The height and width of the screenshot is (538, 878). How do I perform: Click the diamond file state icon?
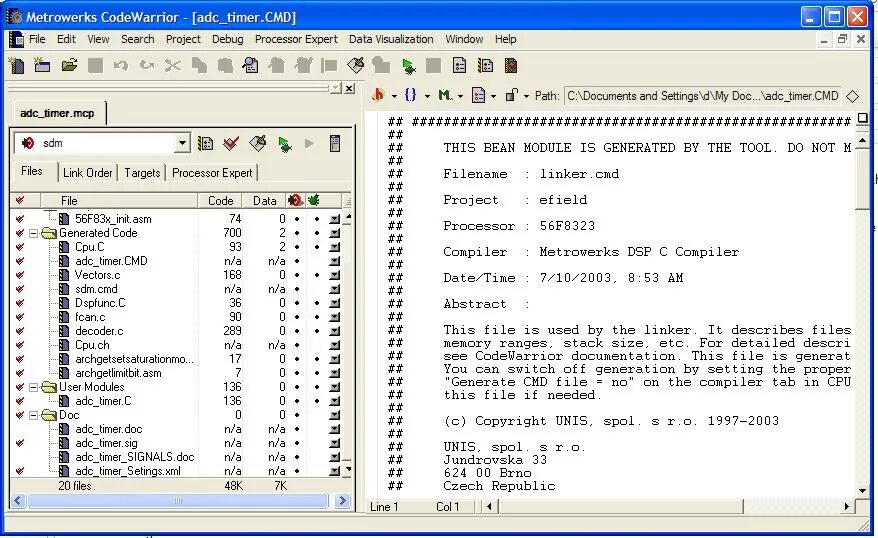click(x=853, y=96)
